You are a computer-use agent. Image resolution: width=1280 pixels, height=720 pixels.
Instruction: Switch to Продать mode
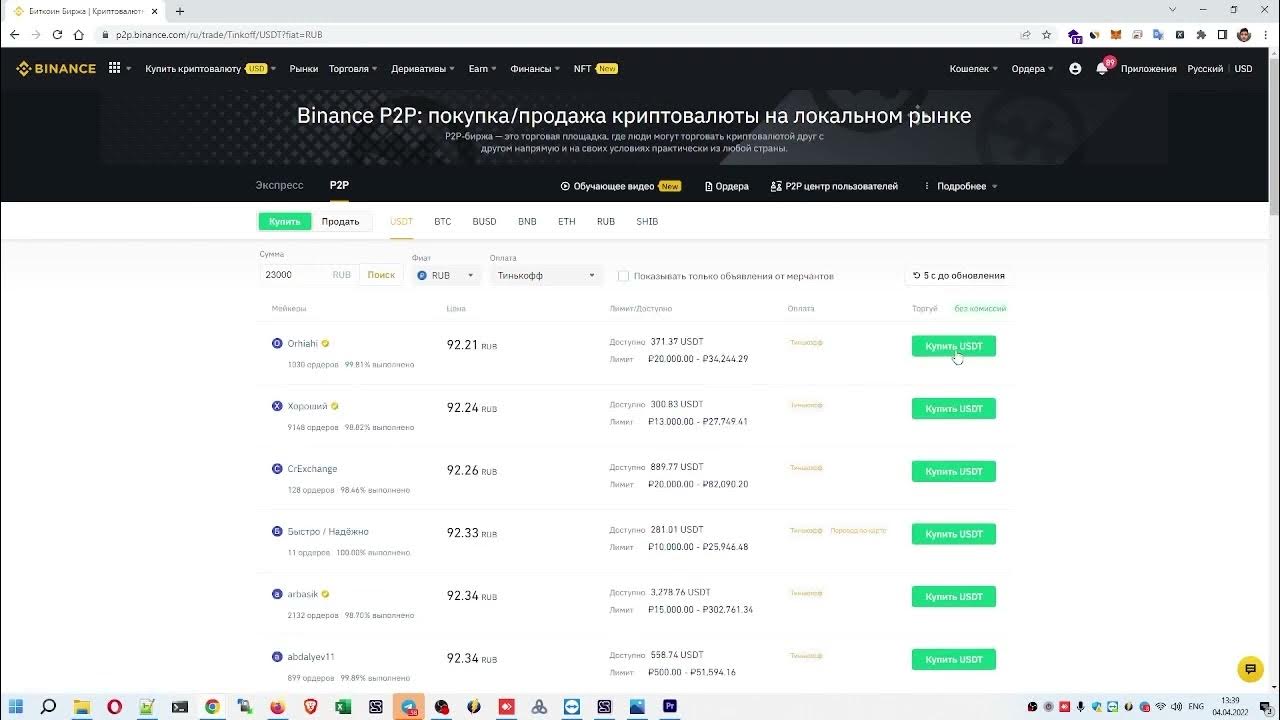click(x=340, y=221)
